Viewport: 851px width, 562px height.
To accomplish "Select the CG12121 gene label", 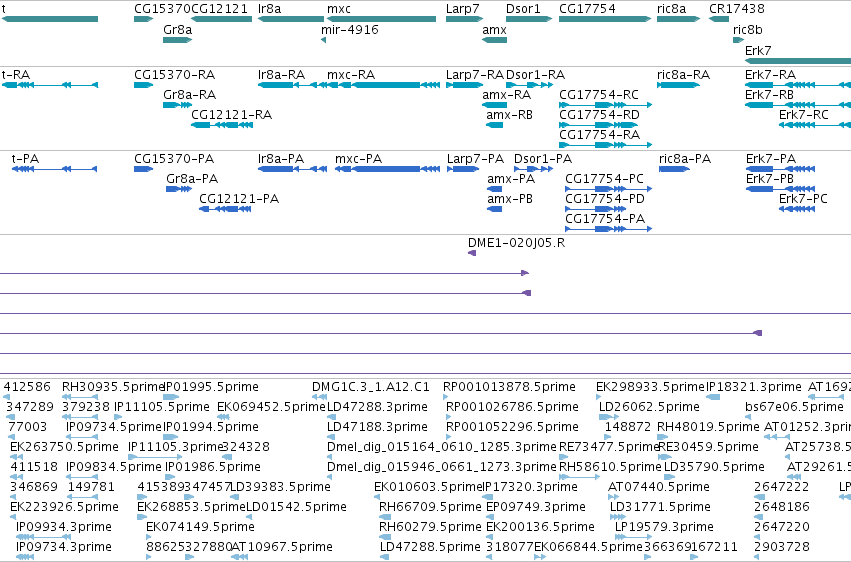I will [x=219, y=9].
